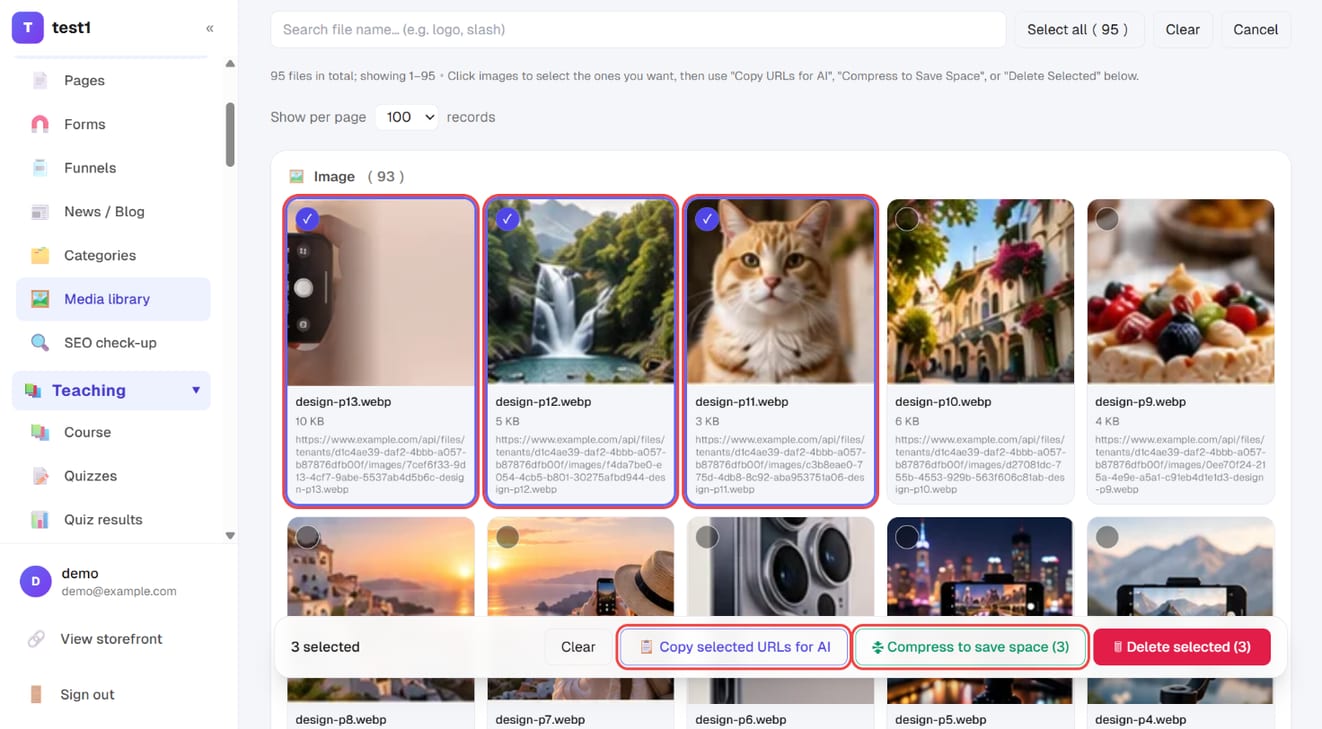The width and height of the screenshot is (1322, 729).
Task: Click the Categories folder icon
Action: pyautogui.click(x=40, y=255)
